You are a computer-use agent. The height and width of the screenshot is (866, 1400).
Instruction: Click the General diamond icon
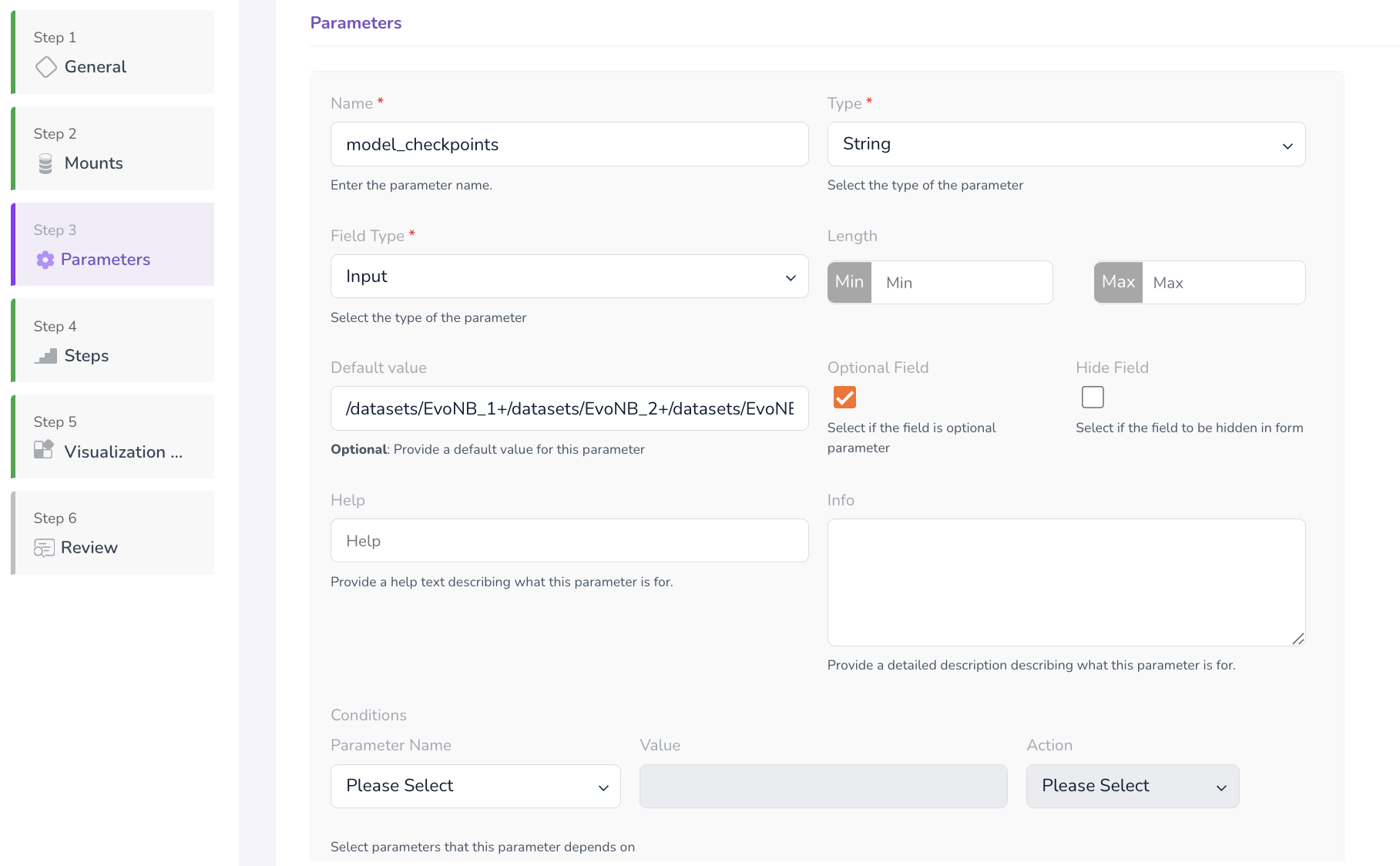45,67
